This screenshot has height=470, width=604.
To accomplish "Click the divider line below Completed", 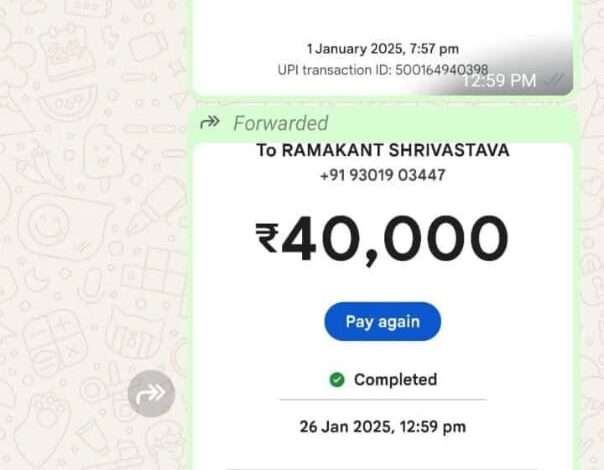I will tap(383, 400).
